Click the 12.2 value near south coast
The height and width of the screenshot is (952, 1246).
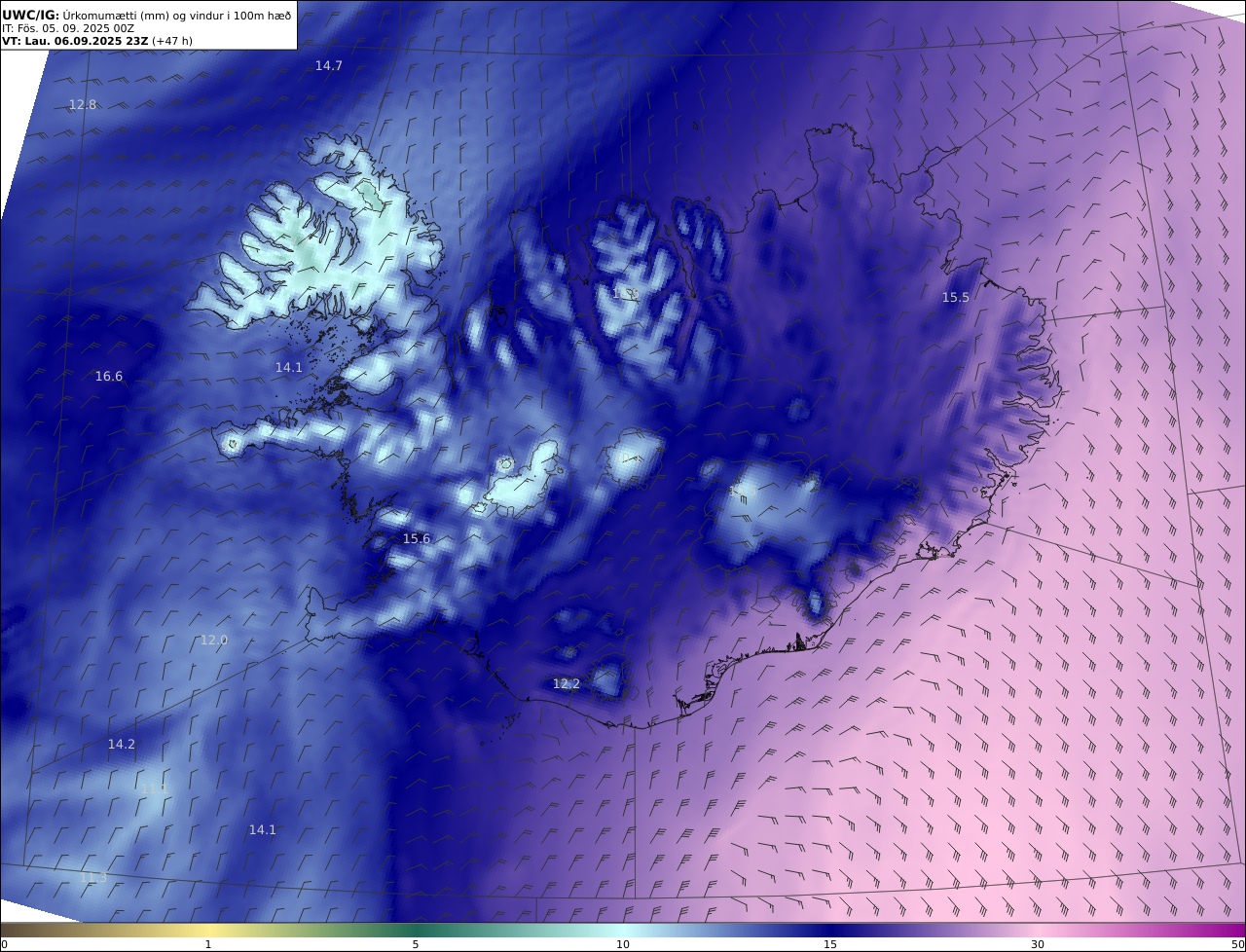point(567,683)
